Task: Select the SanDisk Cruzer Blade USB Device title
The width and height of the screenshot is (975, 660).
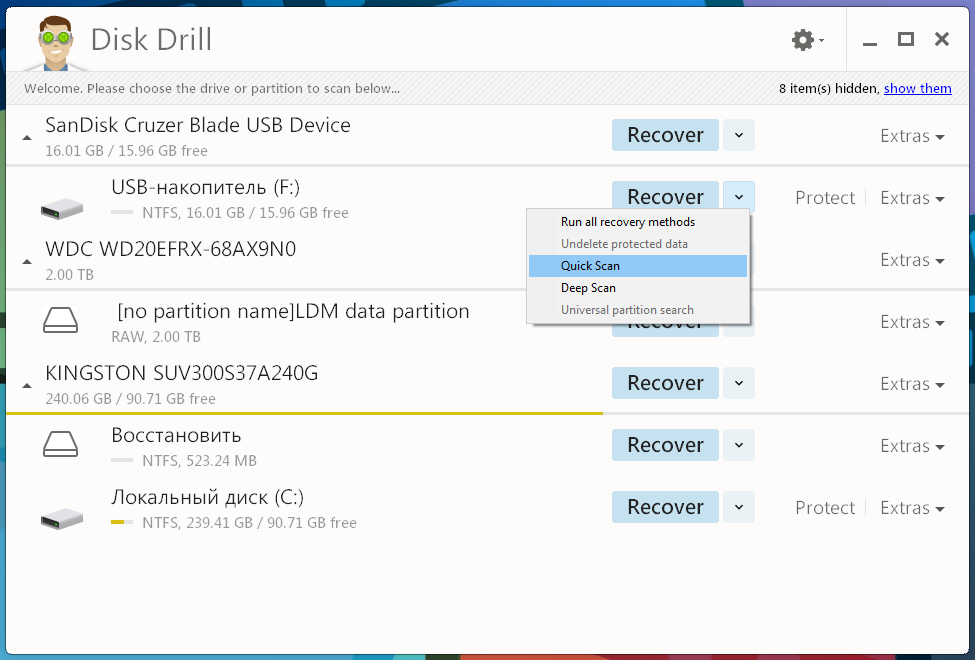Action: coord(198,125)
